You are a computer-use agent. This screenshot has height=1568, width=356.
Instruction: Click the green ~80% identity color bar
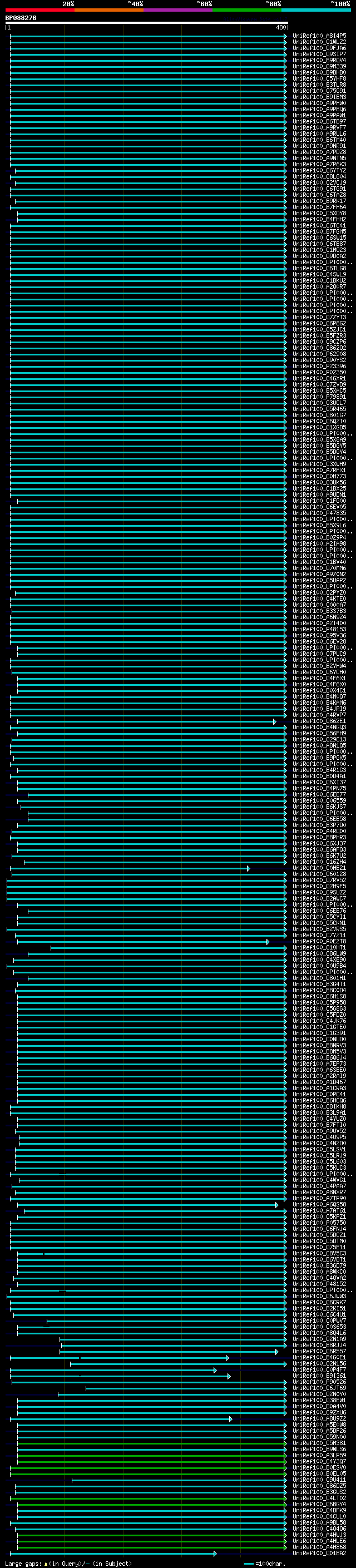point(247,11)
